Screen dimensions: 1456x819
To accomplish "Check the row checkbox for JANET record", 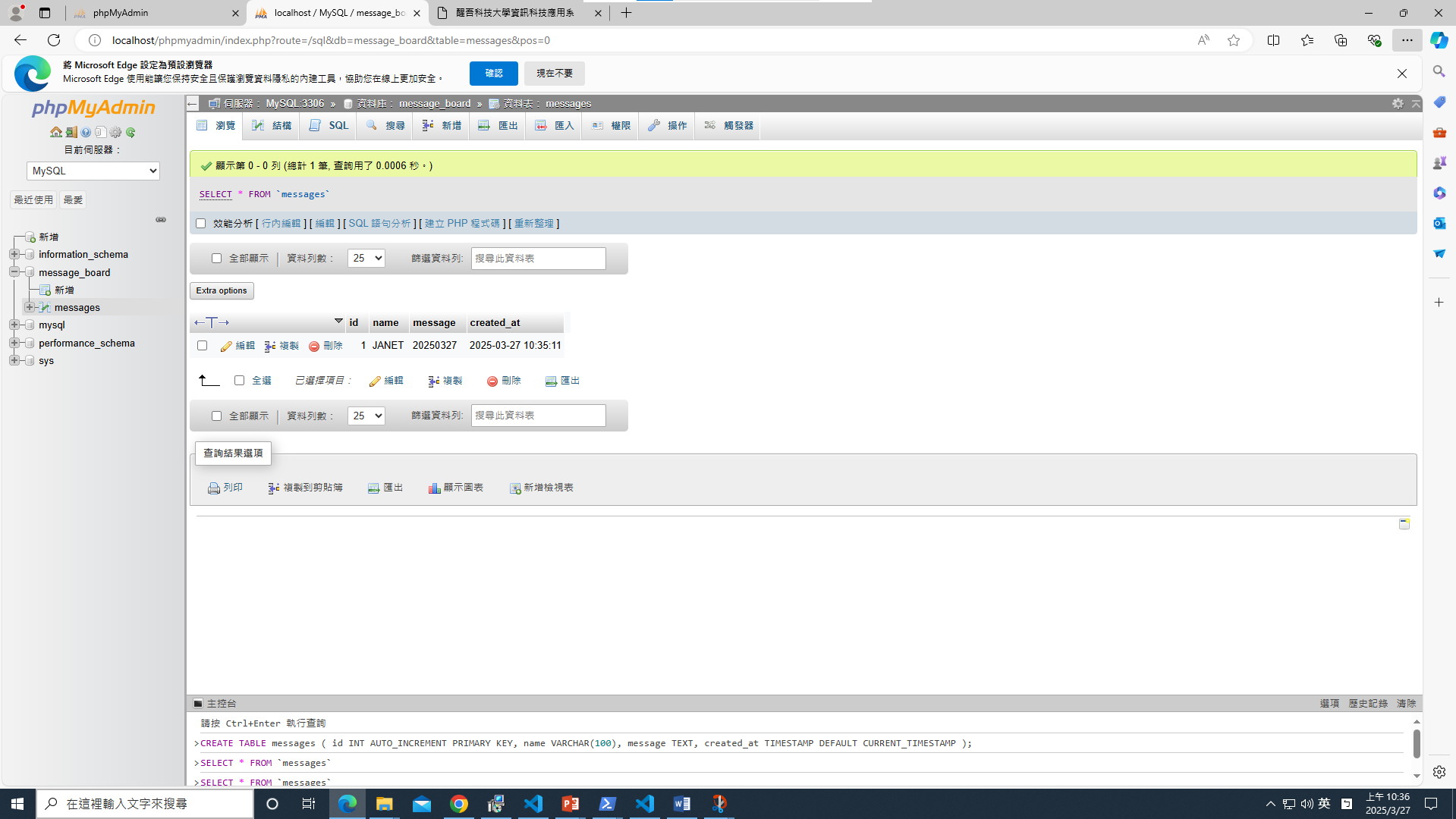I will [202, 345].
